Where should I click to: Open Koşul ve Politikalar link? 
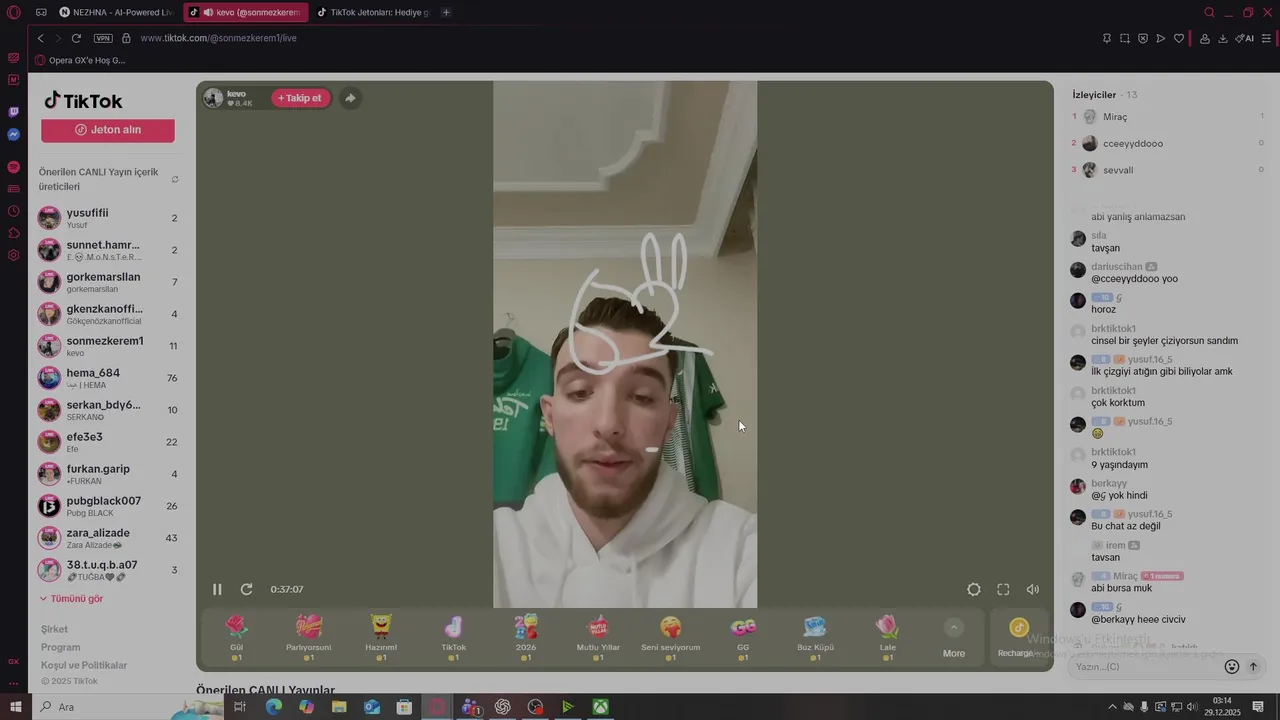(84, 665)
